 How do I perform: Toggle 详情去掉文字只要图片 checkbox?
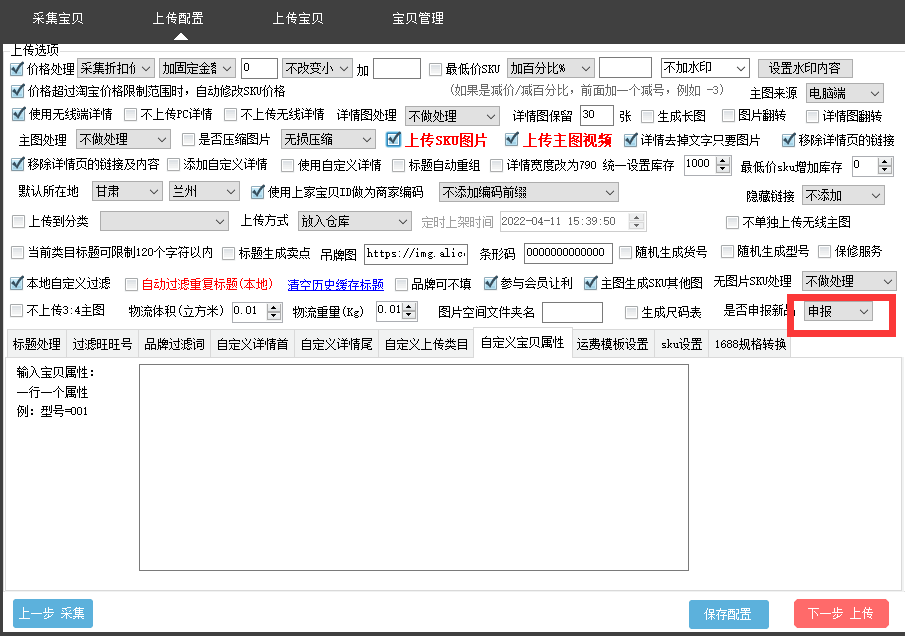(631, 140)
